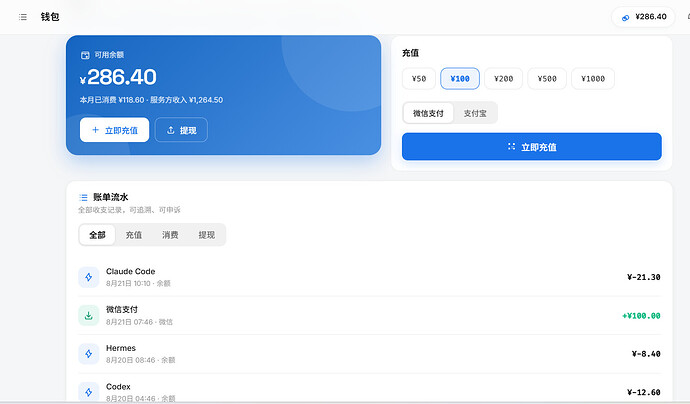Select the ¥1000 recharge amount
Screen dimensions: 690x404
click(593, 79)
